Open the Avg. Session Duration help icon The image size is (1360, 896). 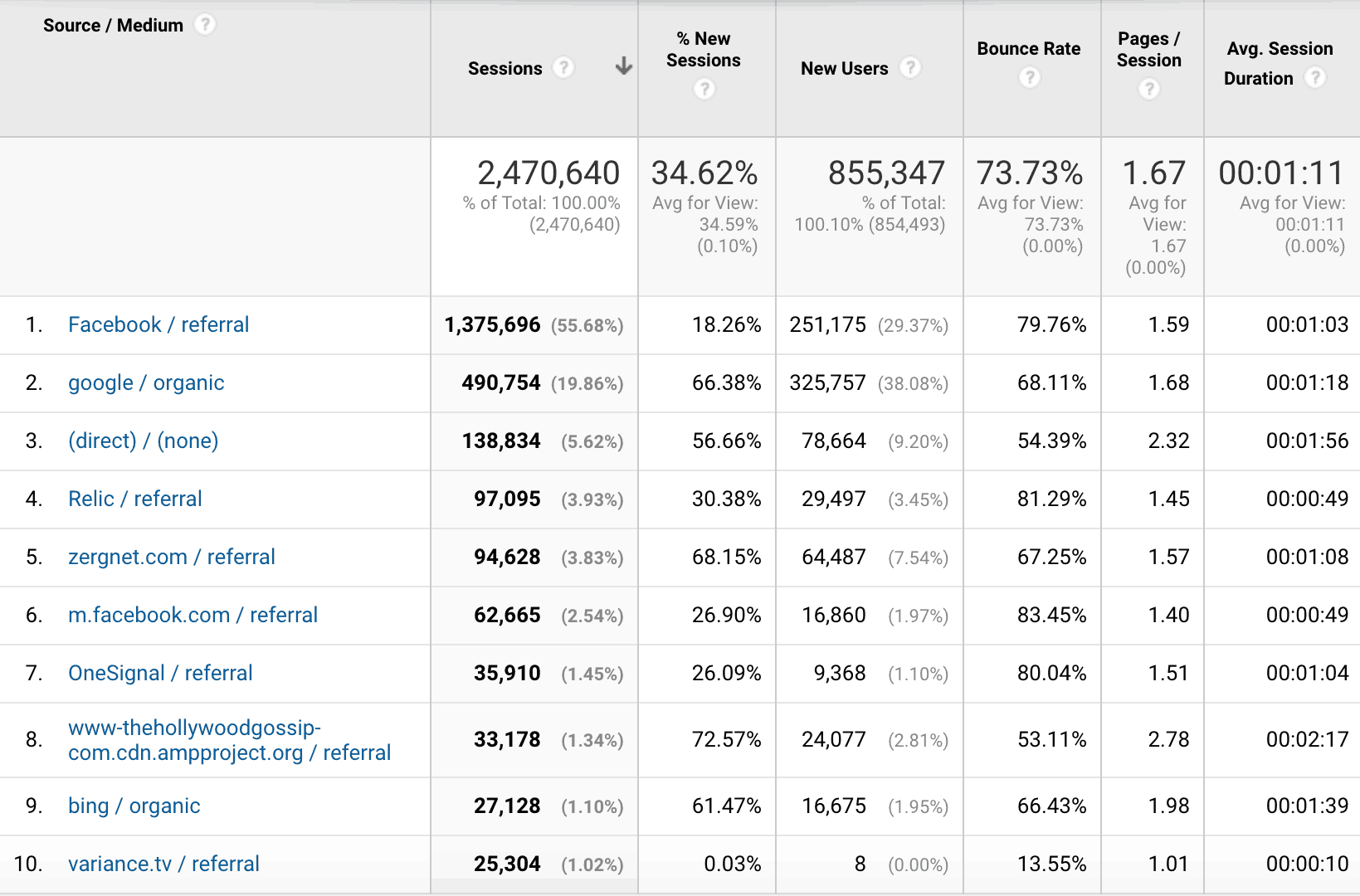[x=1316, y=78]
